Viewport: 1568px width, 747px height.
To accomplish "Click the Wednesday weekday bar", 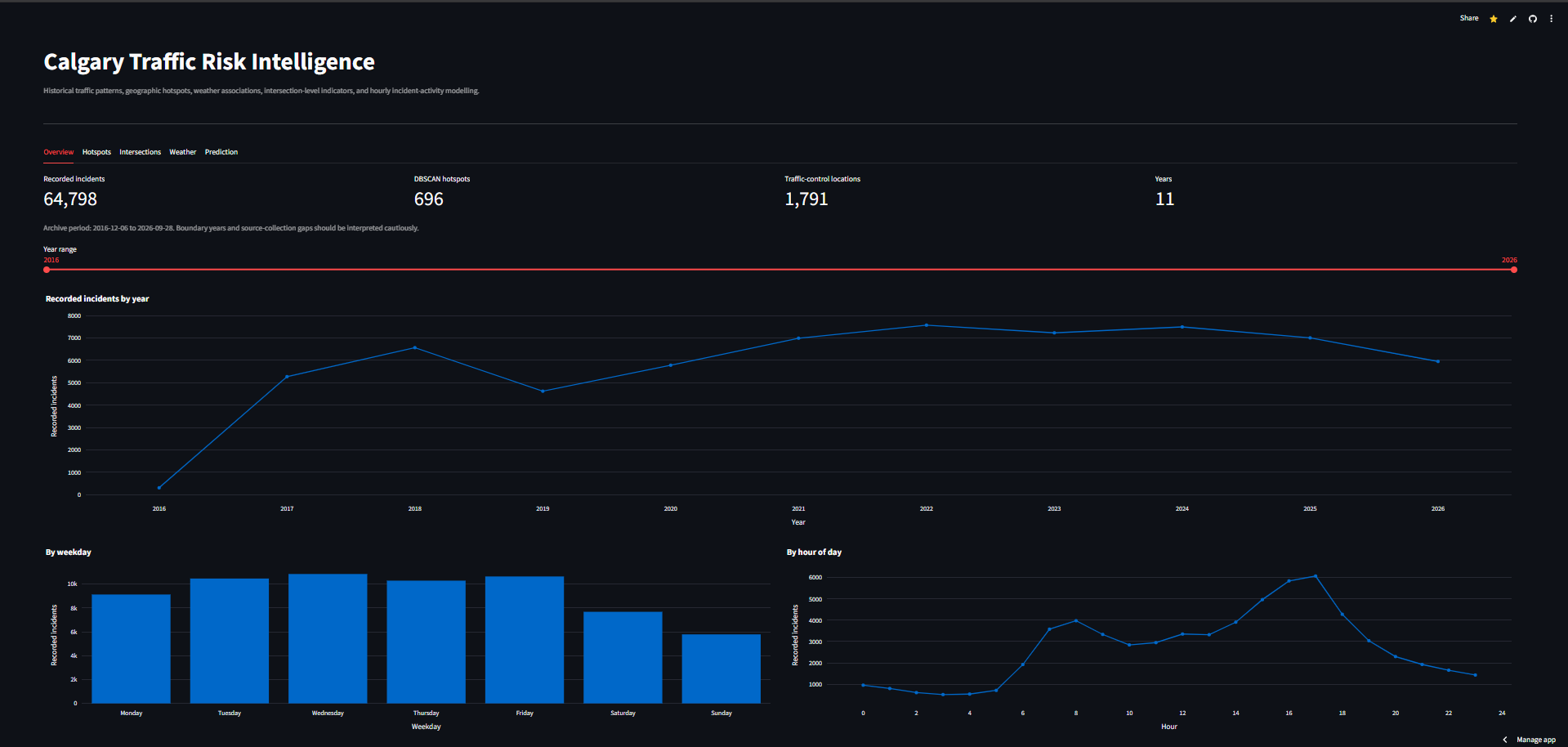I will pyautogui.click(x=328, y=638).
